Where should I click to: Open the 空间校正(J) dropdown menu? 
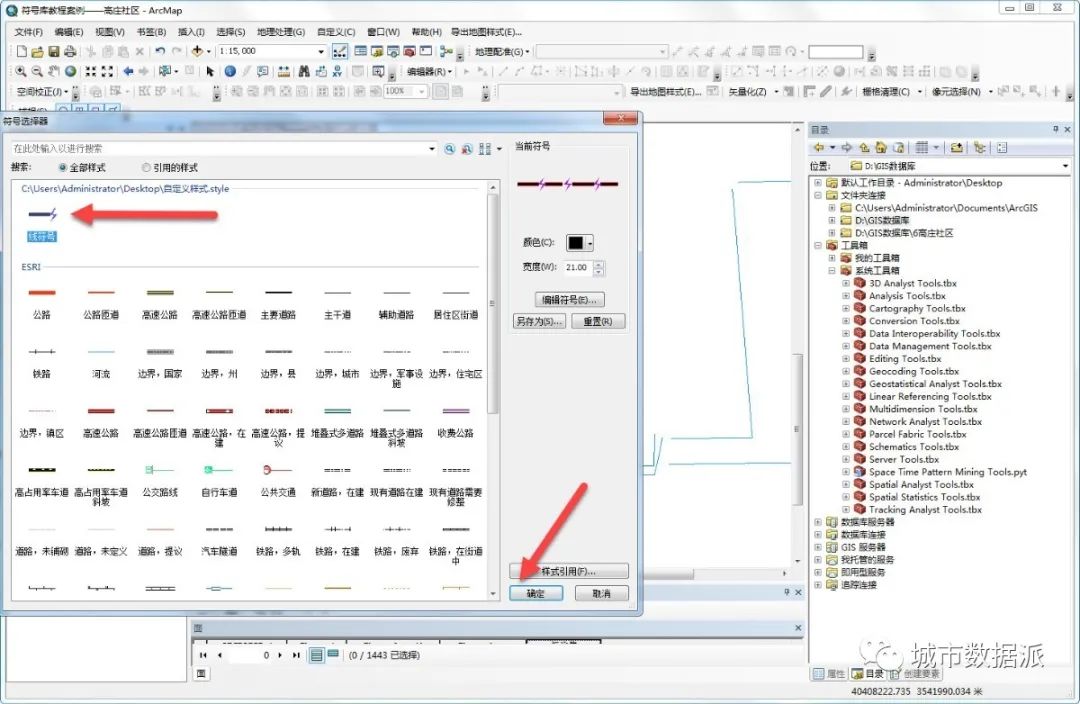[42, 91]
